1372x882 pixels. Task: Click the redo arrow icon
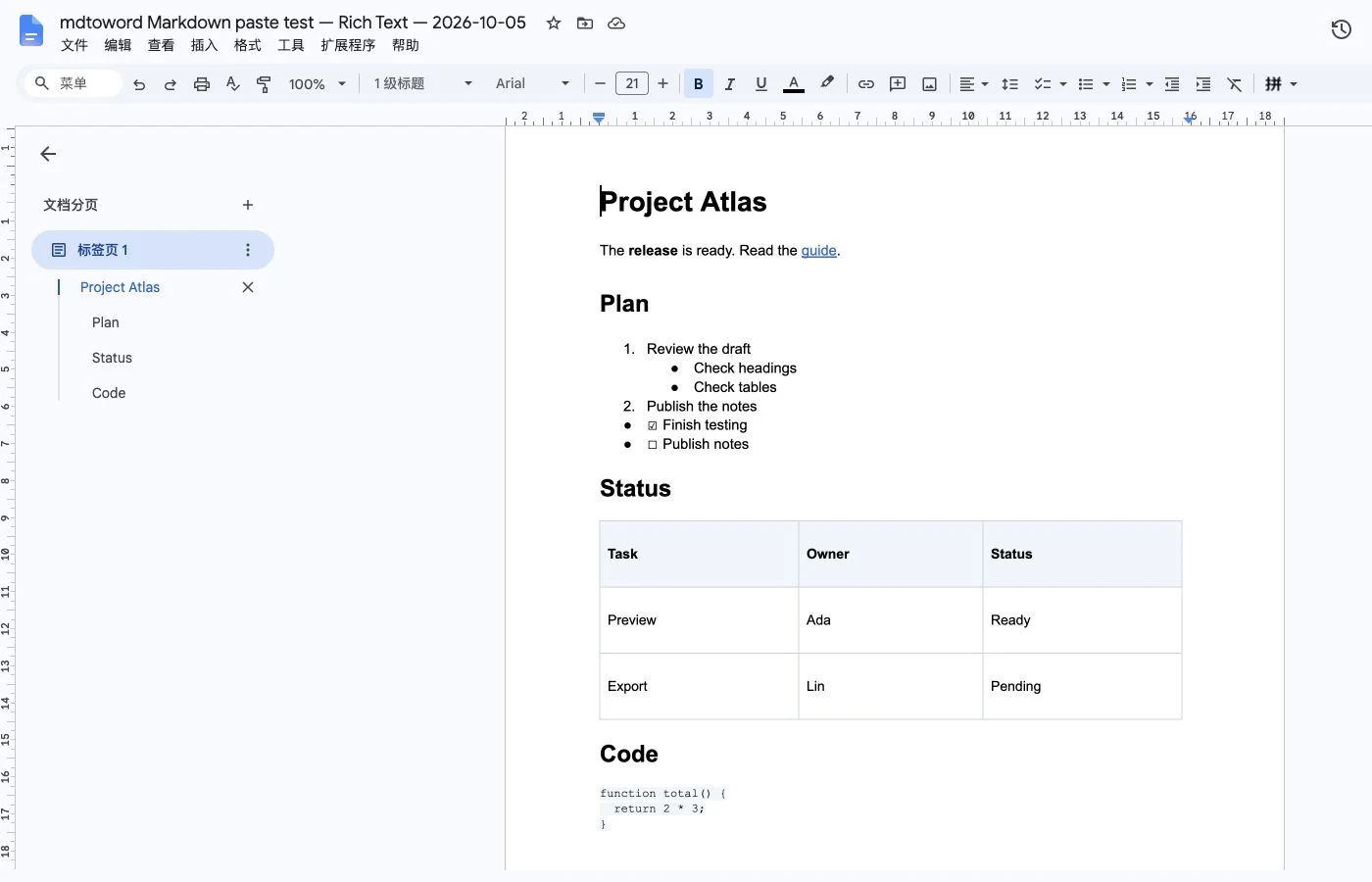tap(171, 84)
